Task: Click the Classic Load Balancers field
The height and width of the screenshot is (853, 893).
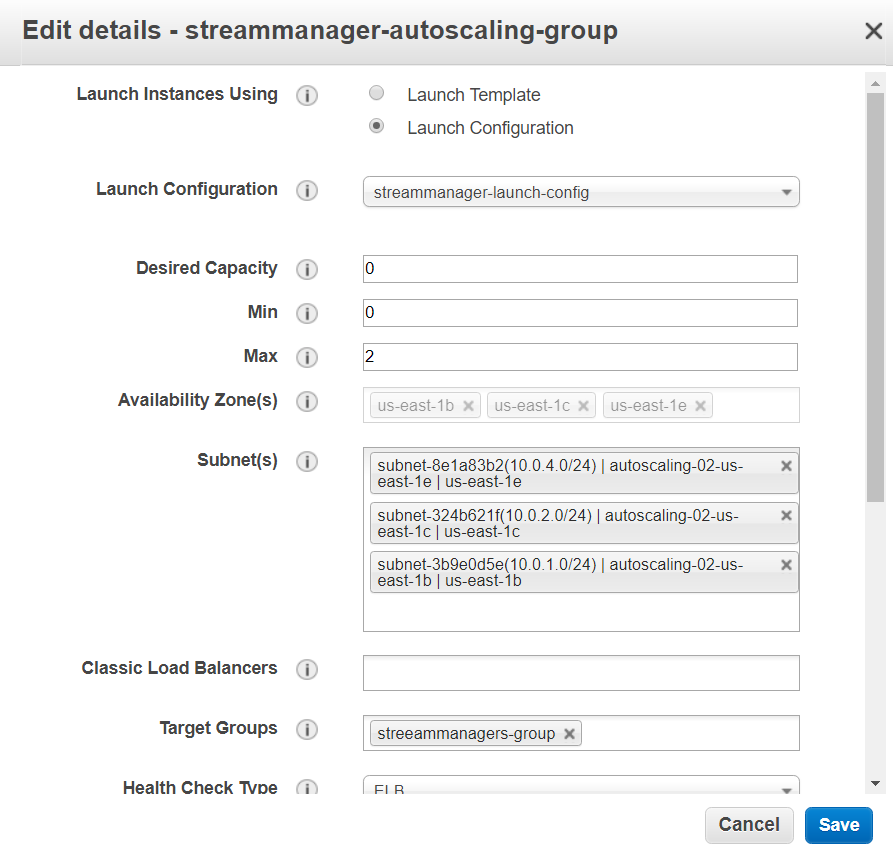Action: coord(581,673)
